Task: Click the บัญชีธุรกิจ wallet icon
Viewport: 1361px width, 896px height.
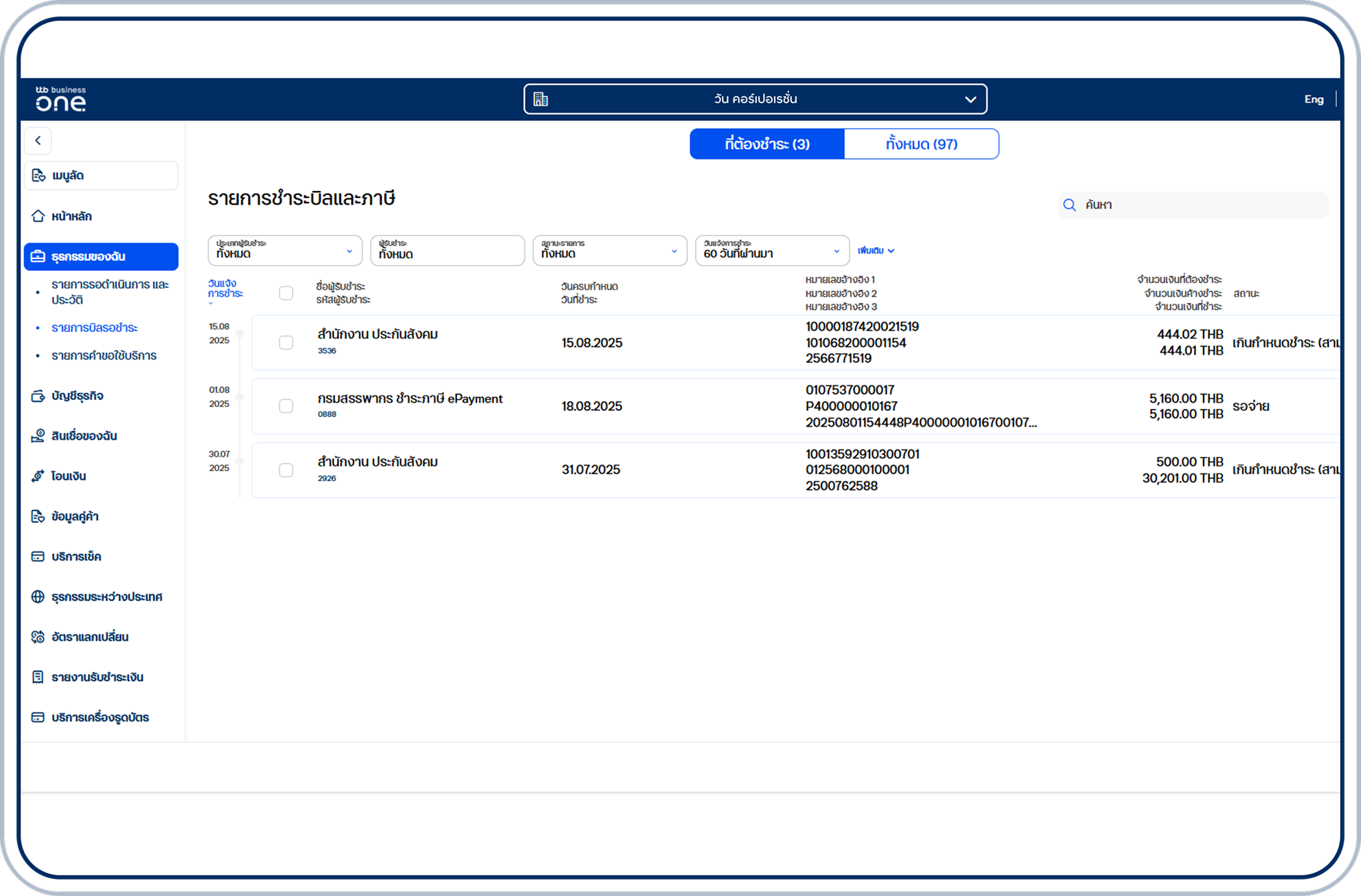Action: 38,396
